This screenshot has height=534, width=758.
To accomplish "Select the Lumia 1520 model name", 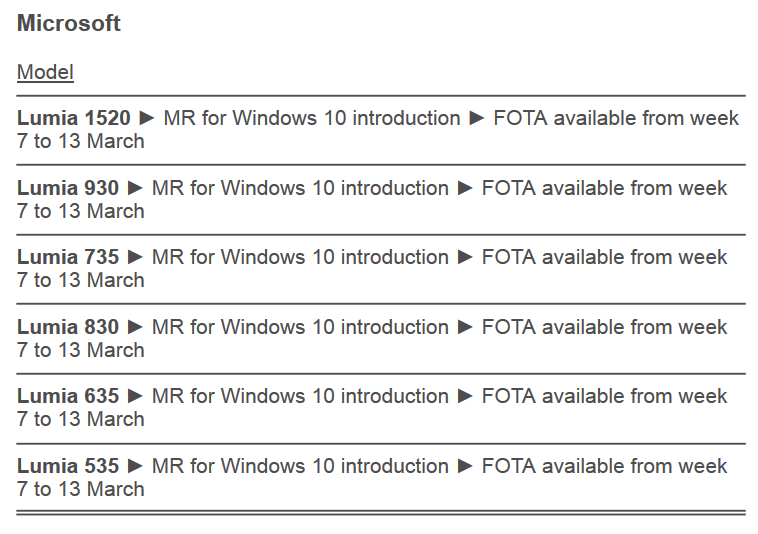I will click(x=73, y=118).
